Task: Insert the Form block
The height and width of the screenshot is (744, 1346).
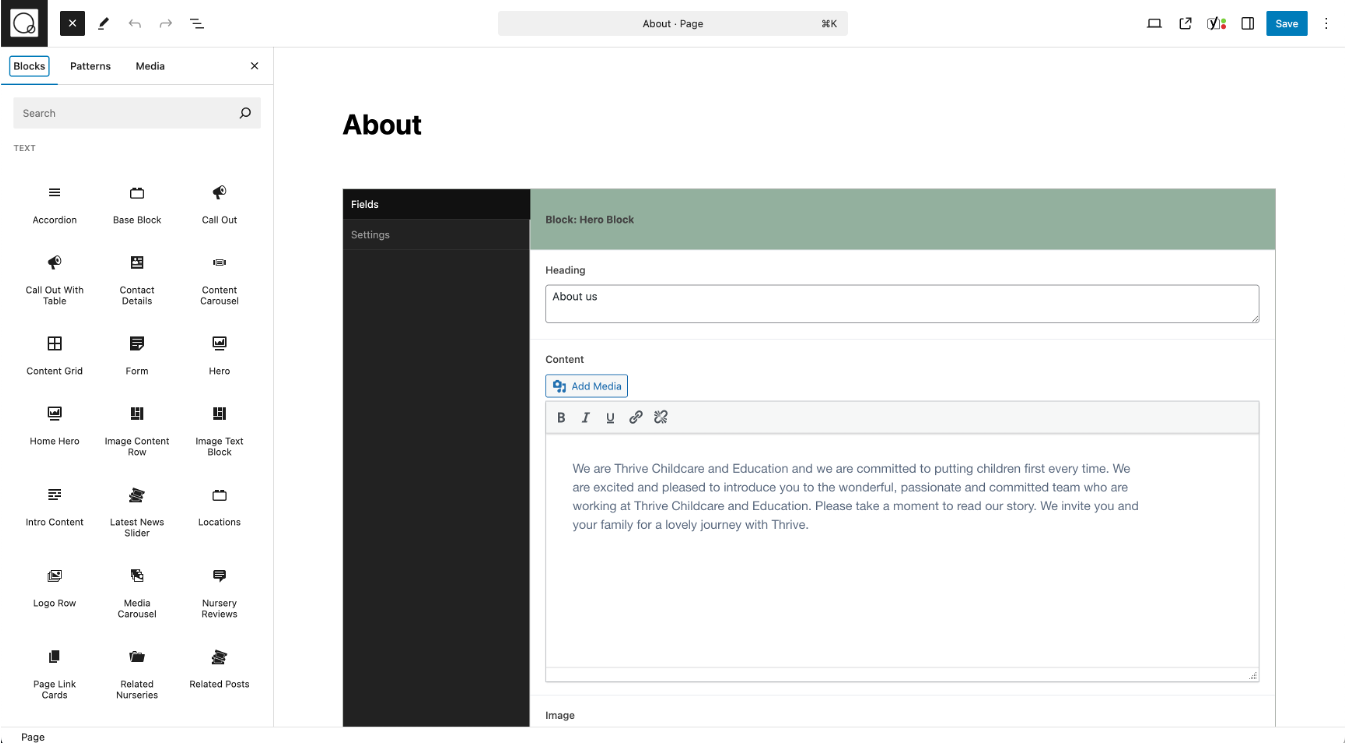Action: (x=137, y=355)
